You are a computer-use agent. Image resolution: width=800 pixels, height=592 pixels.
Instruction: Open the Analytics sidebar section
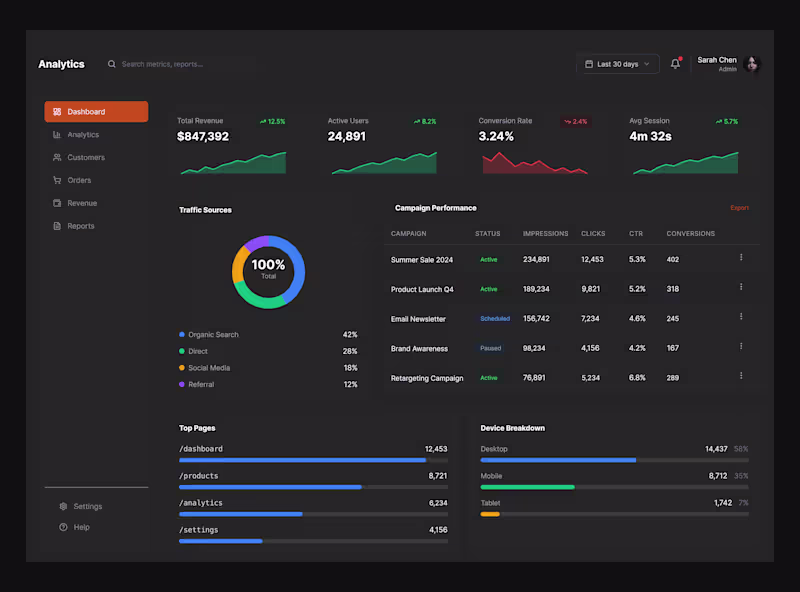point(96,135)
